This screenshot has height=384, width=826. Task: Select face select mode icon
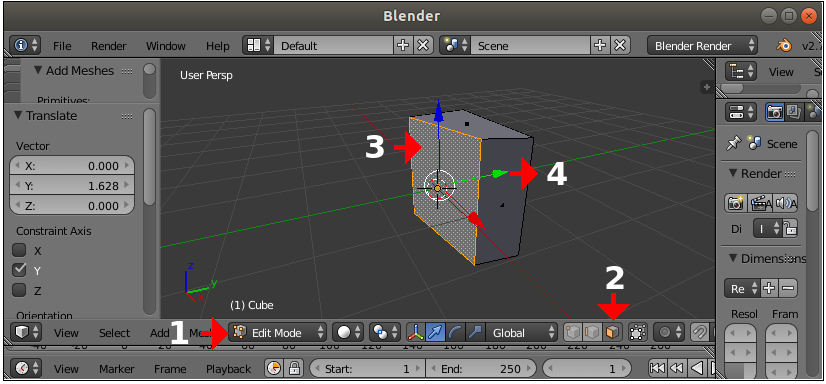(x=613, y=332)
